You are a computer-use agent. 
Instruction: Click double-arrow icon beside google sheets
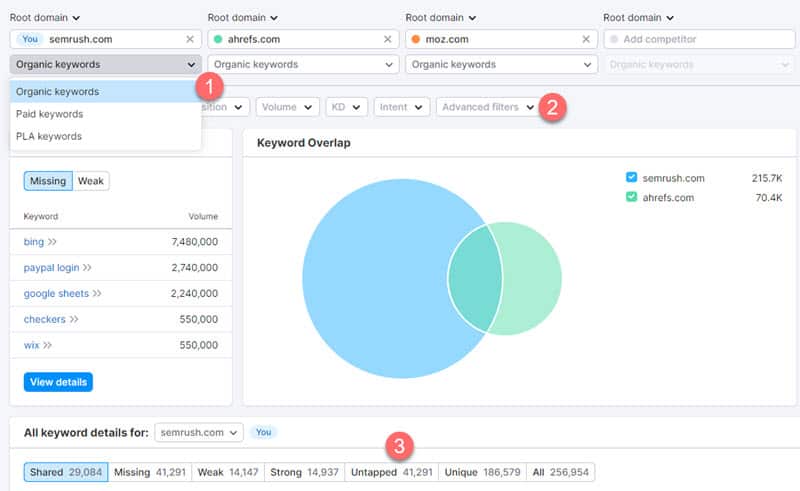pos(95,294)
